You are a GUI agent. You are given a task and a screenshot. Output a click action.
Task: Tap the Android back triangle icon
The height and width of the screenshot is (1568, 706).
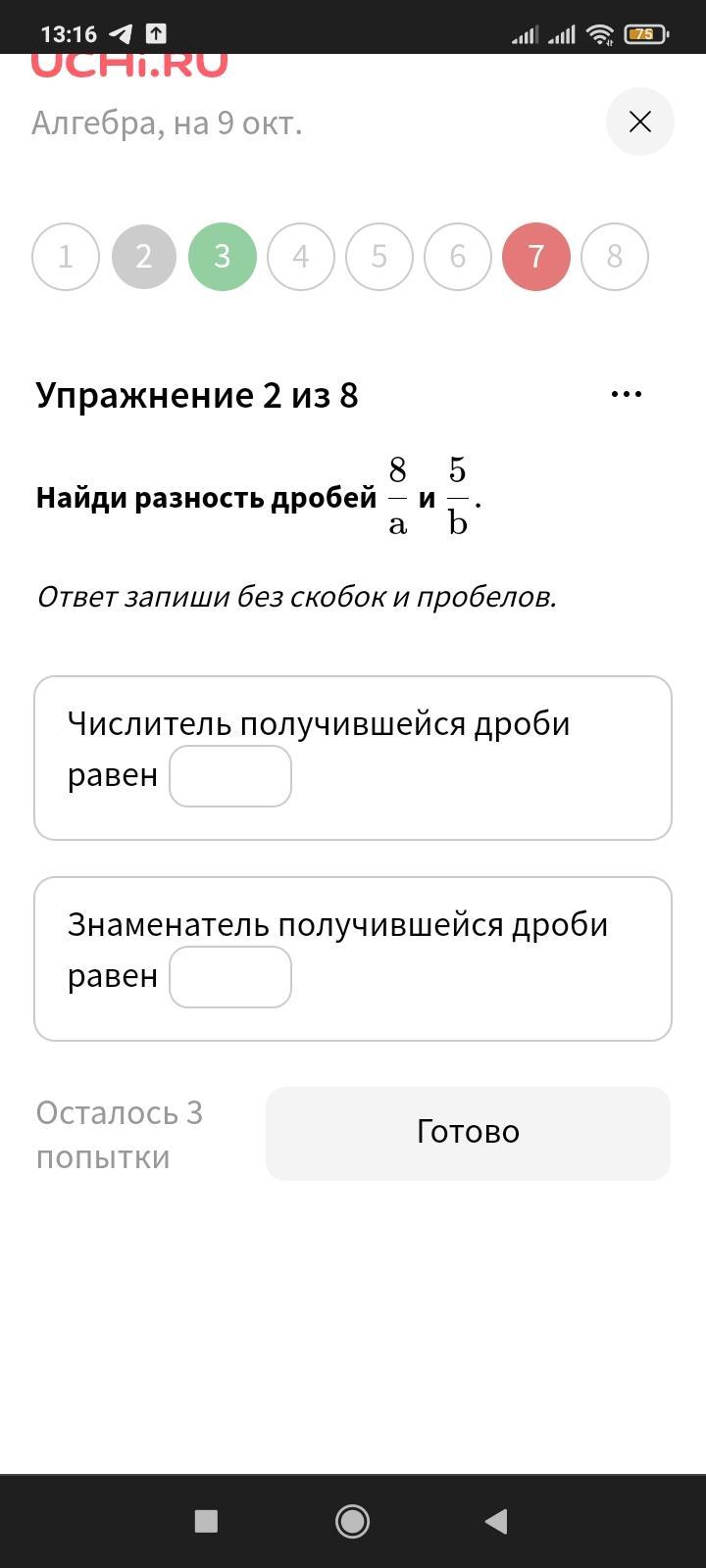pos(496,1521)
